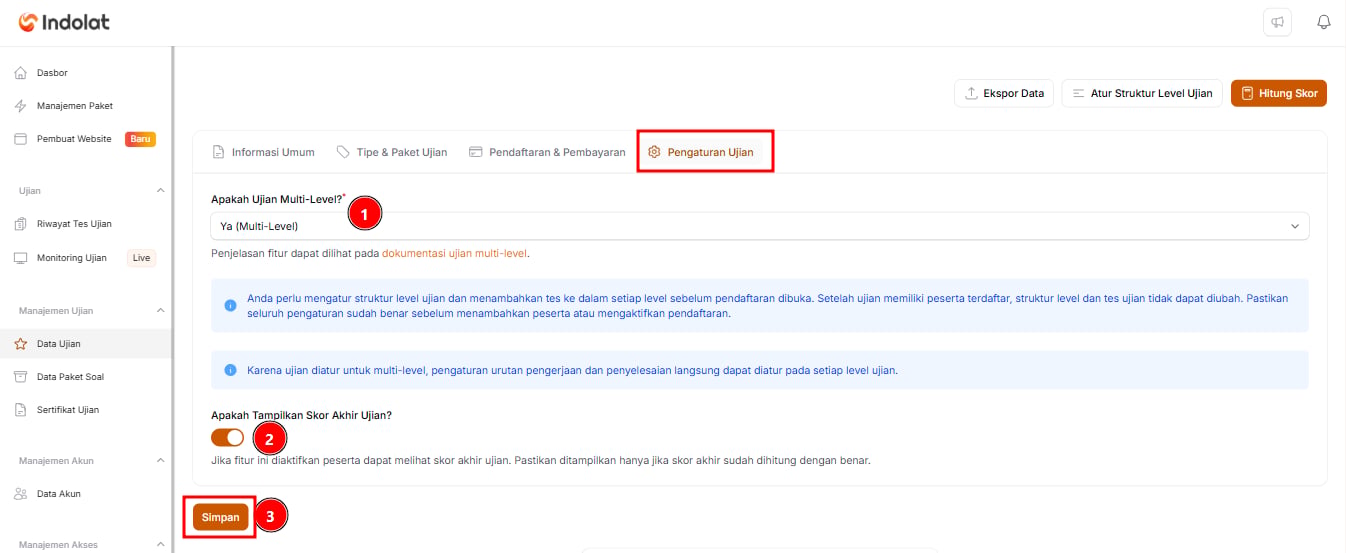Switch to the Tipe & Paket Ujian tab
Image resolution: width=1346 pixels, height=553 pixels.
[392, 152]
